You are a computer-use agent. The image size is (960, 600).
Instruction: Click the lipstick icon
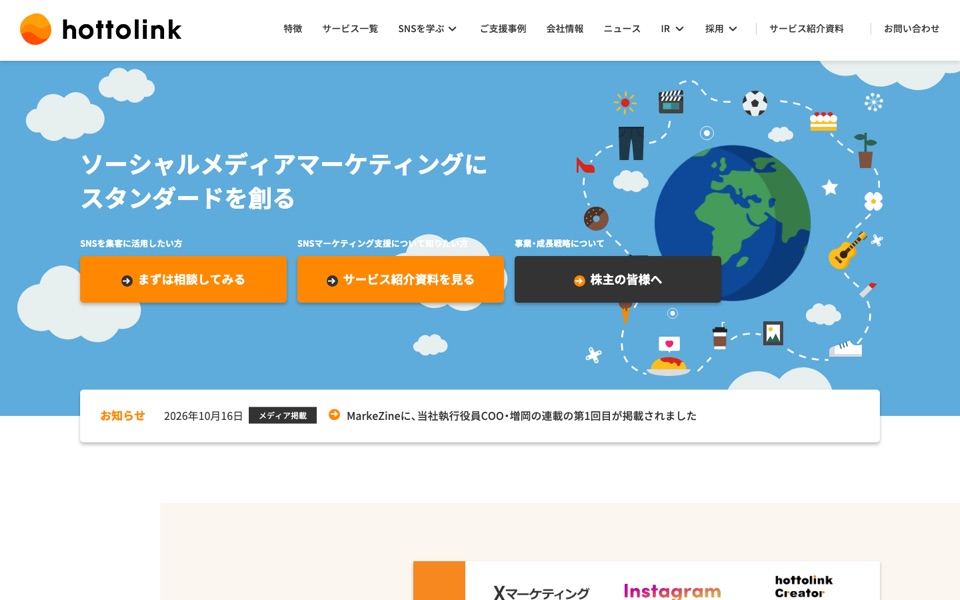868,290
